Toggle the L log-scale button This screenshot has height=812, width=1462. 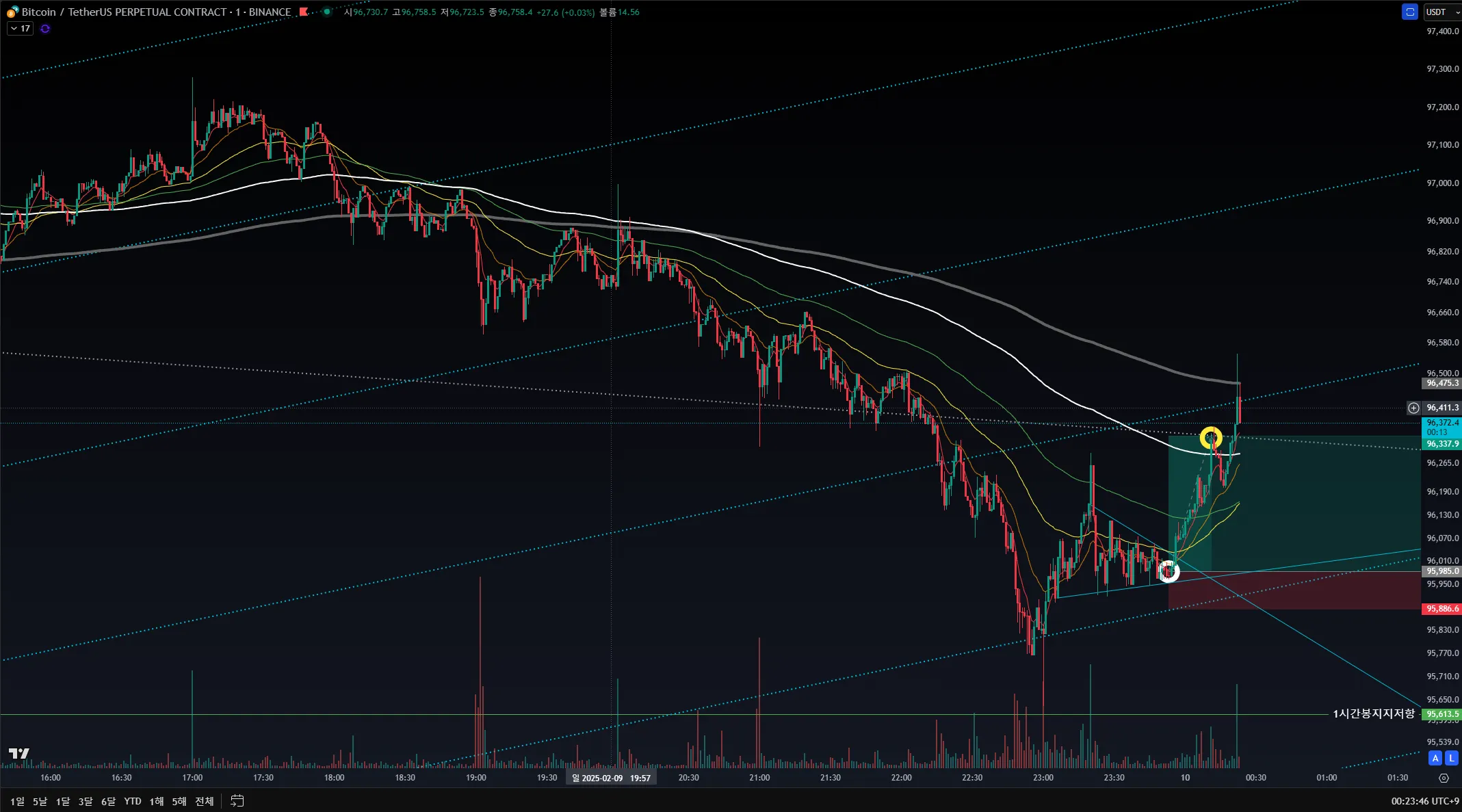click(x=1451, y=758)
